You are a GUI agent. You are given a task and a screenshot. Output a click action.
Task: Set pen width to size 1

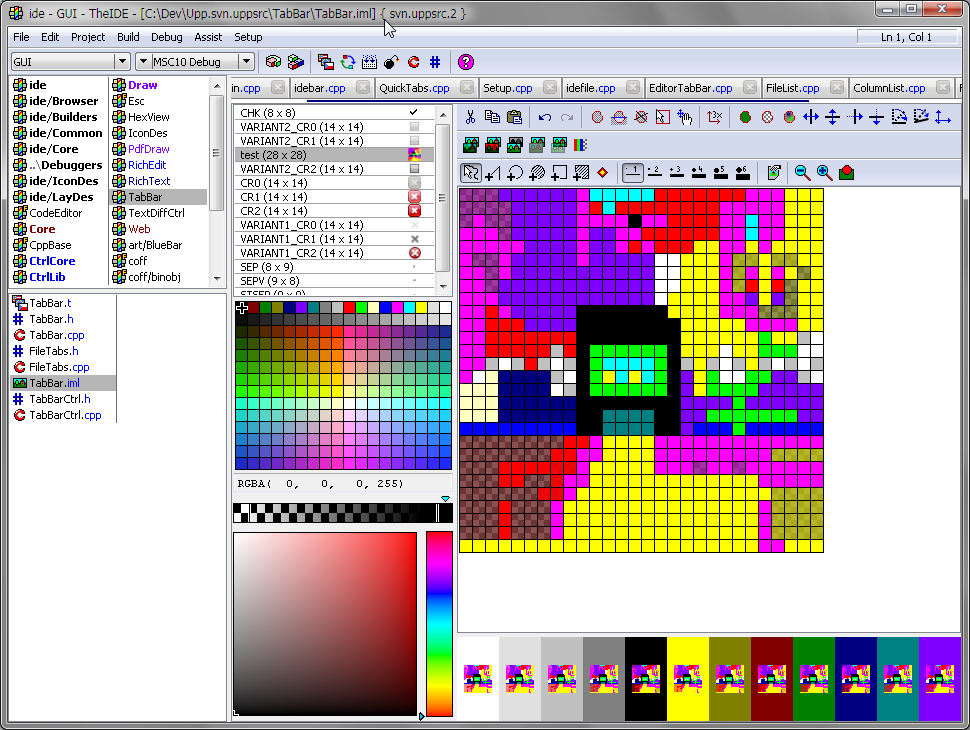(x=632, y=172)
